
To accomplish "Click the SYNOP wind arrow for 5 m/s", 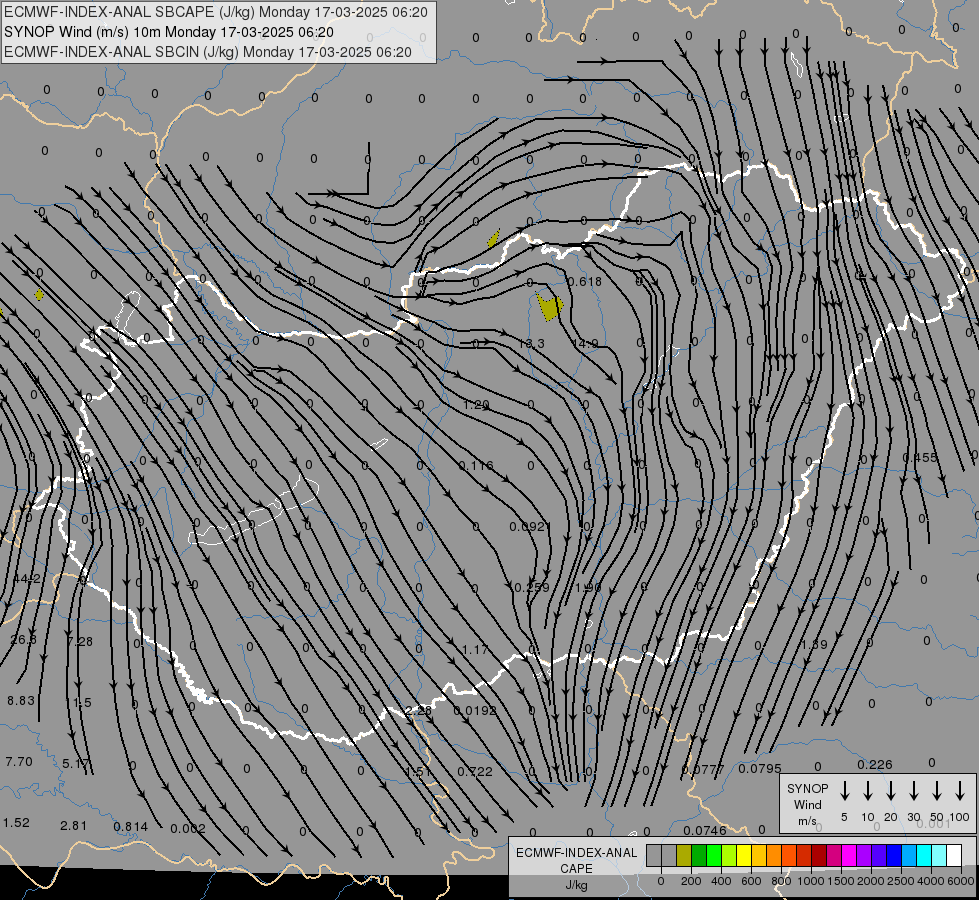I will tap(844, 790).
